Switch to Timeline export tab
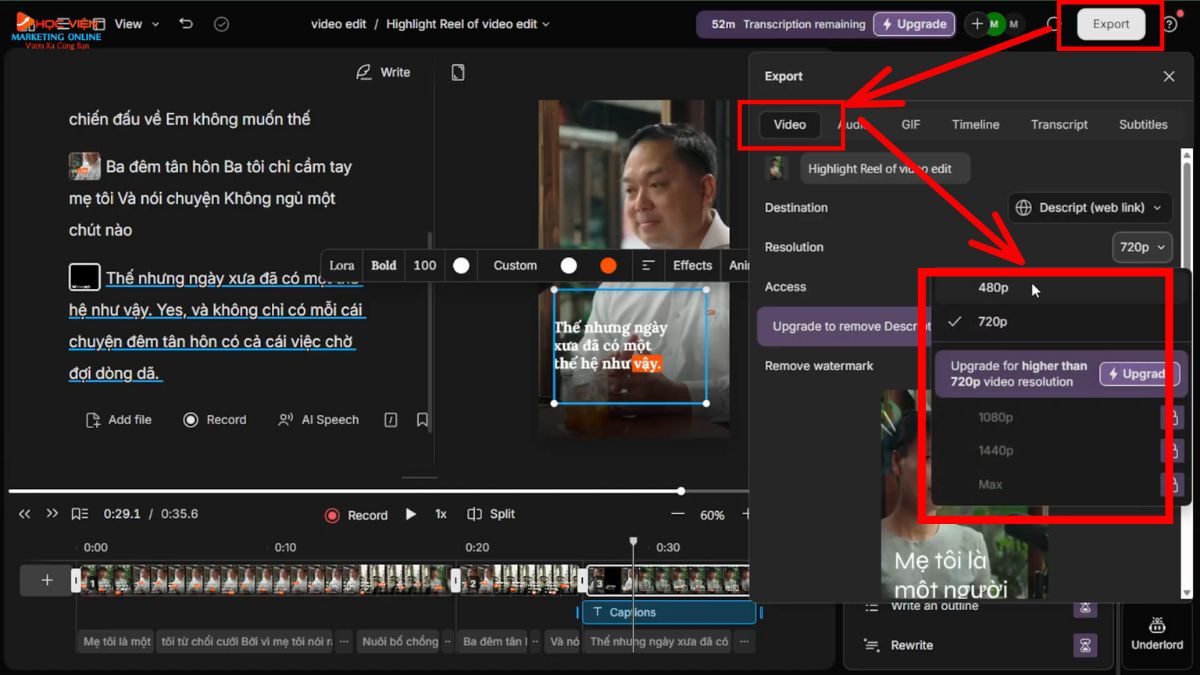1200x675 pixels. tap(976, 125)
